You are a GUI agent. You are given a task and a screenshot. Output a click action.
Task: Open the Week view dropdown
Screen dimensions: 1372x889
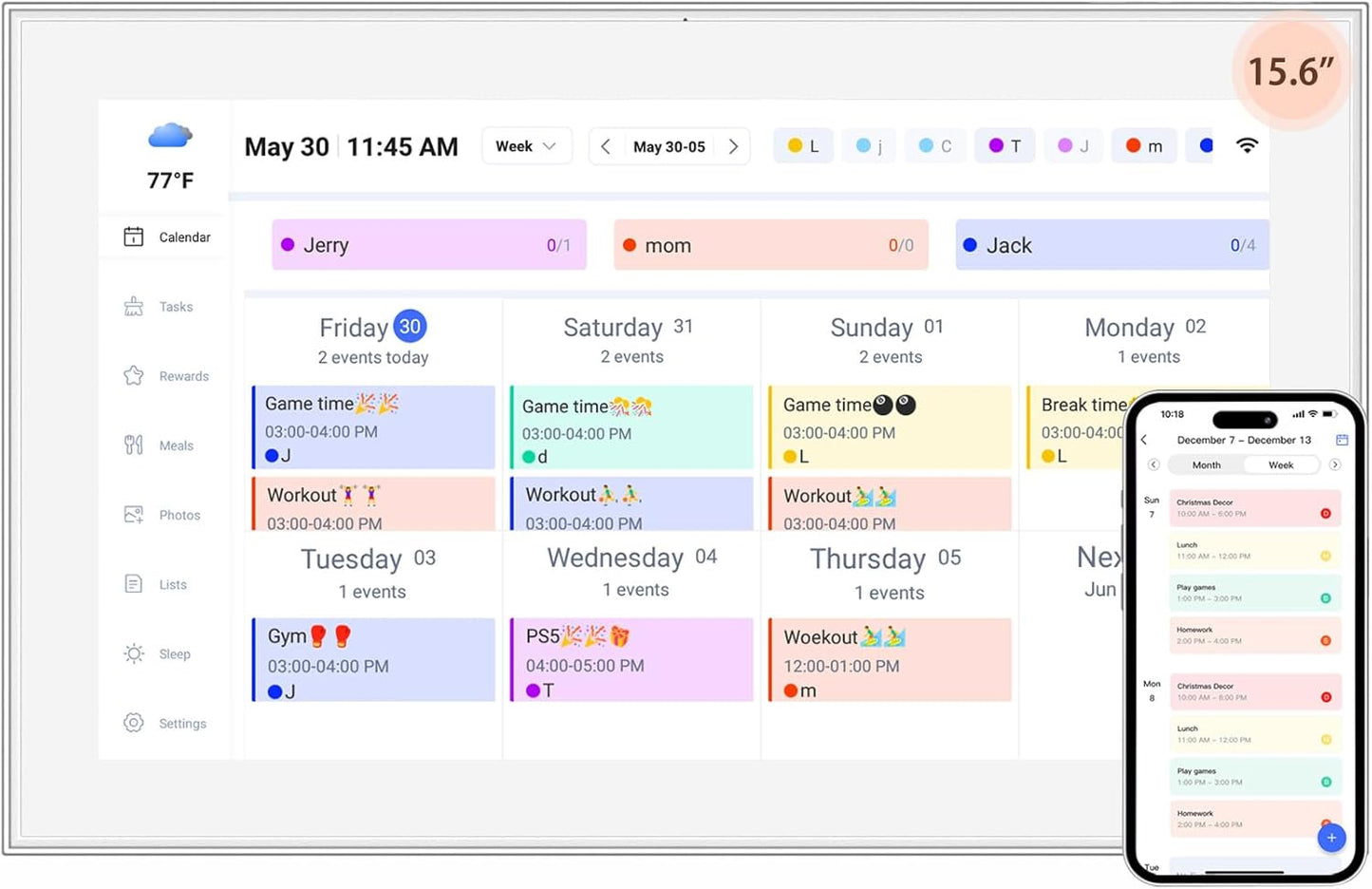pos(526,145)
